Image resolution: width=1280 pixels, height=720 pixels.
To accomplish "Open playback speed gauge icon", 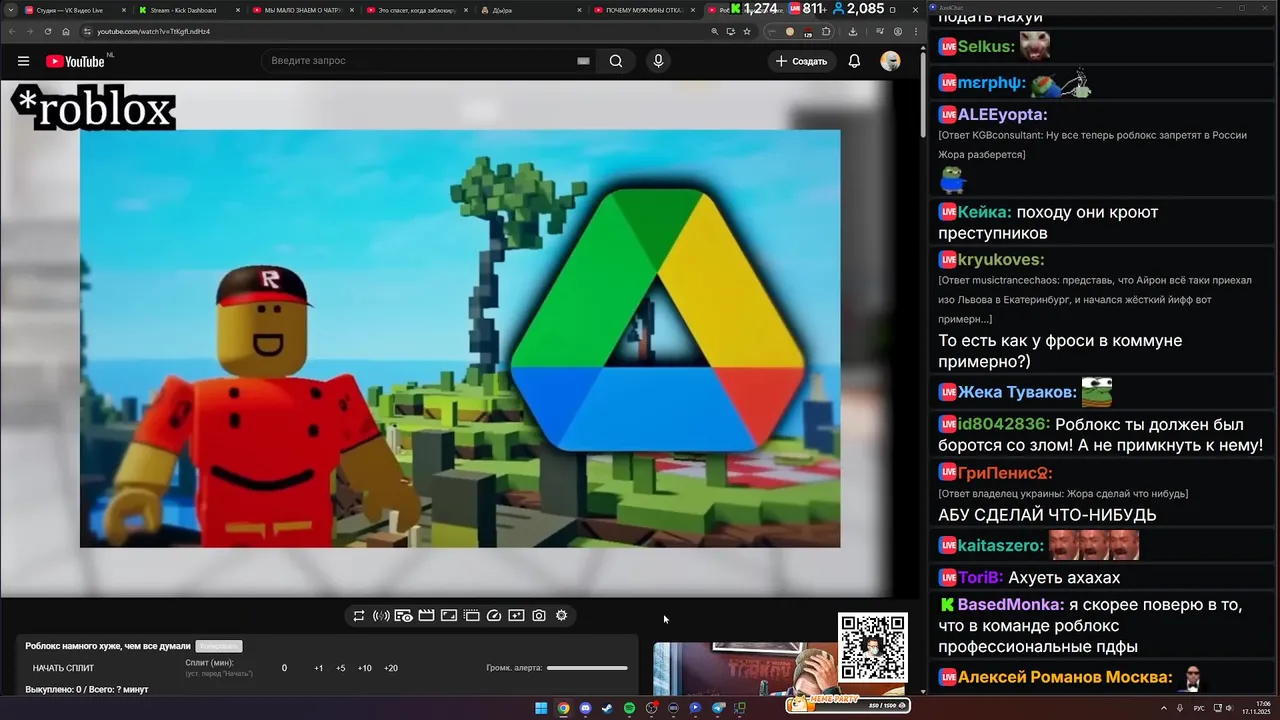I will click(x=494, y=616).
